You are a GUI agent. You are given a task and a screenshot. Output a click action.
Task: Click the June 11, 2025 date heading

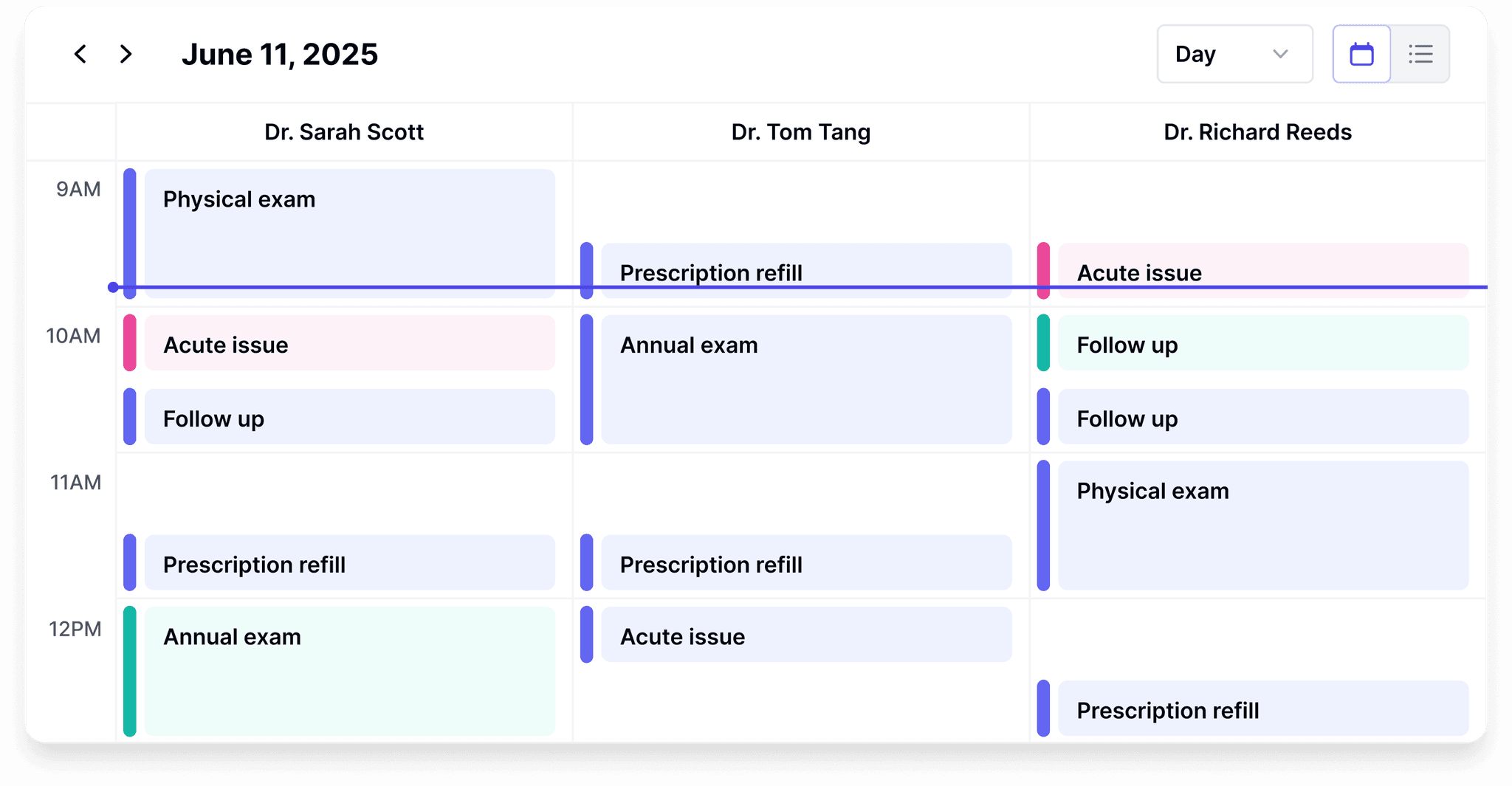[x=281, y=53]
